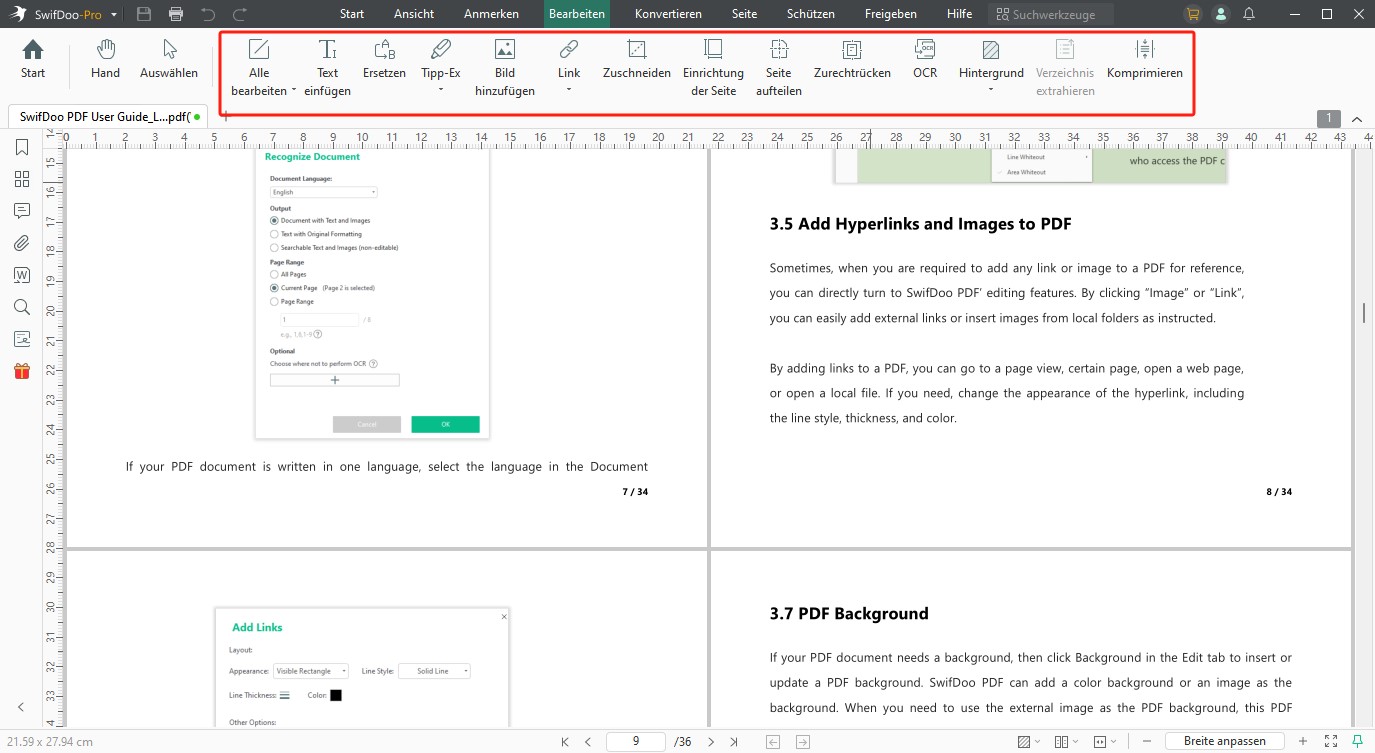The height and width of the screenshot is (753, 1375).
Task: Activate the Auswählen pointer tool
Action: tap(169, 60)
